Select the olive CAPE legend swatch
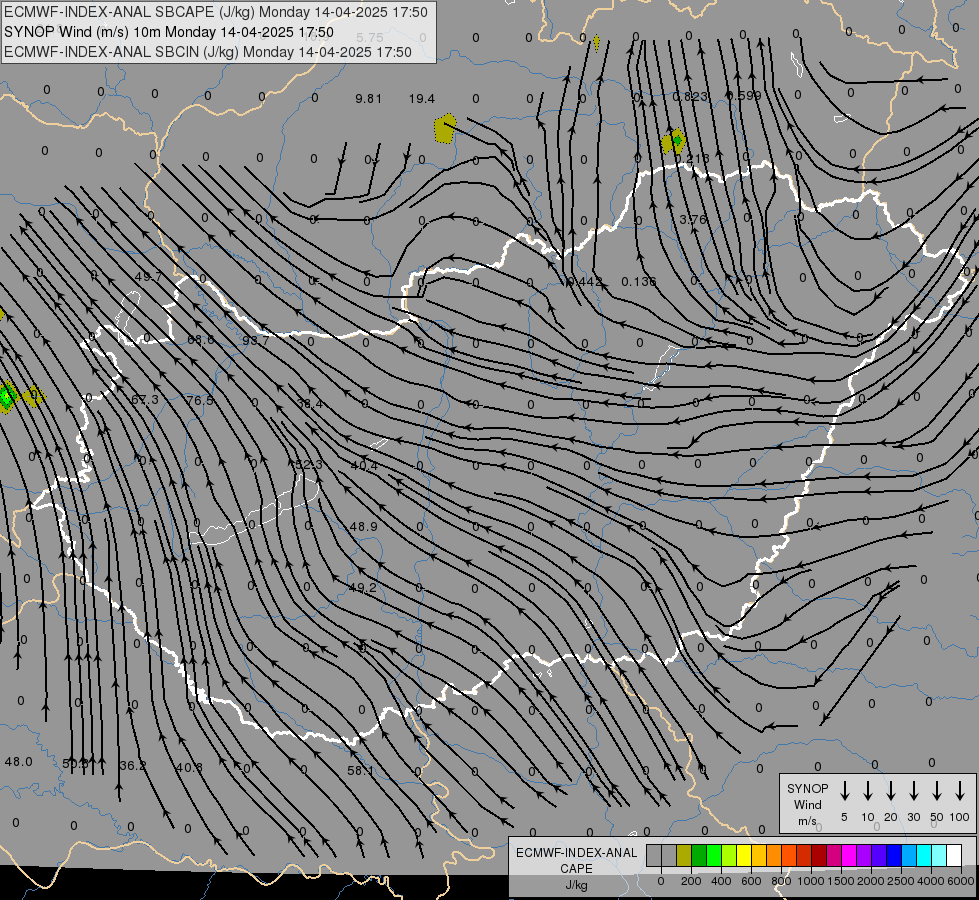 tap(684, 856)
